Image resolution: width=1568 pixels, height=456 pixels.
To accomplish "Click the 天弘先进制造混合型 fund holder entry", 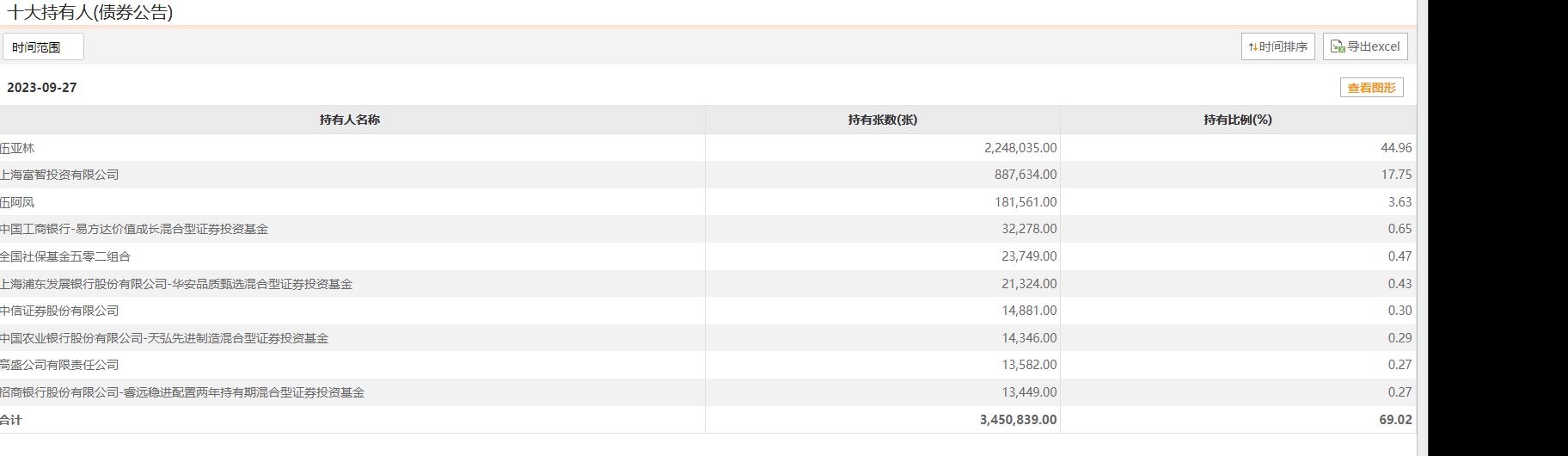I will pyautogui.click(x=164, y=338).
